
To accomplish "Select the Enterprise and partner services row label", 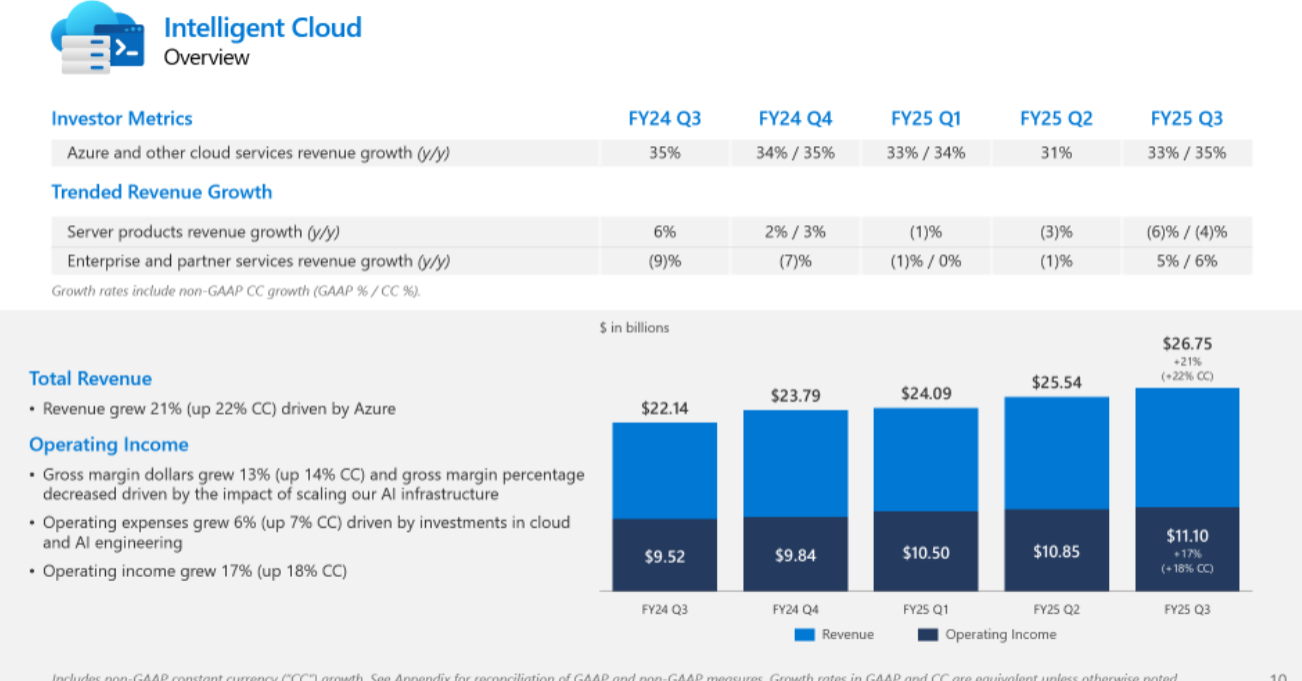I will point(258,262).
